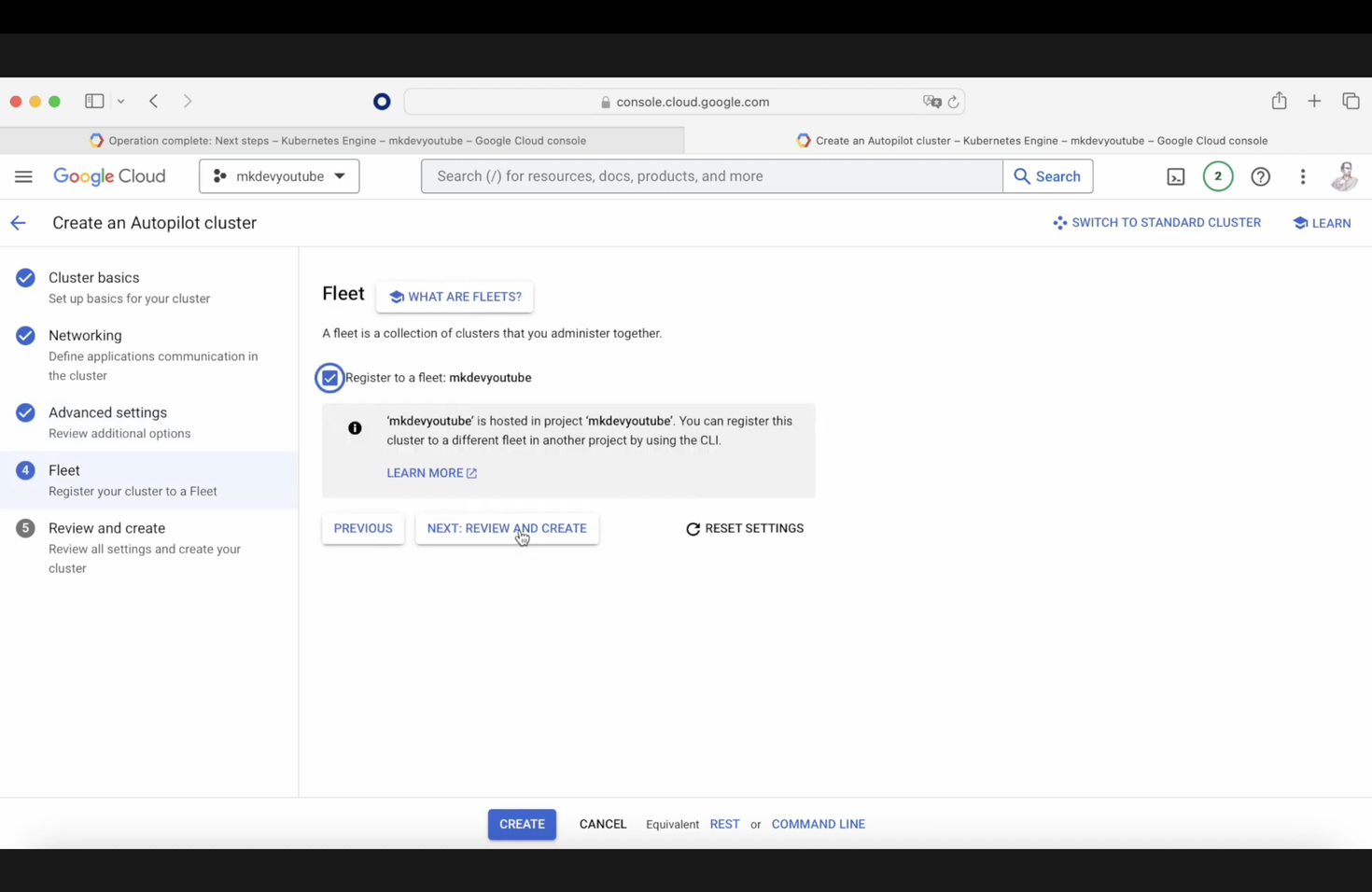Go back using the page back arrow
Screen dimensions: 1372x892
click(18, 223)
